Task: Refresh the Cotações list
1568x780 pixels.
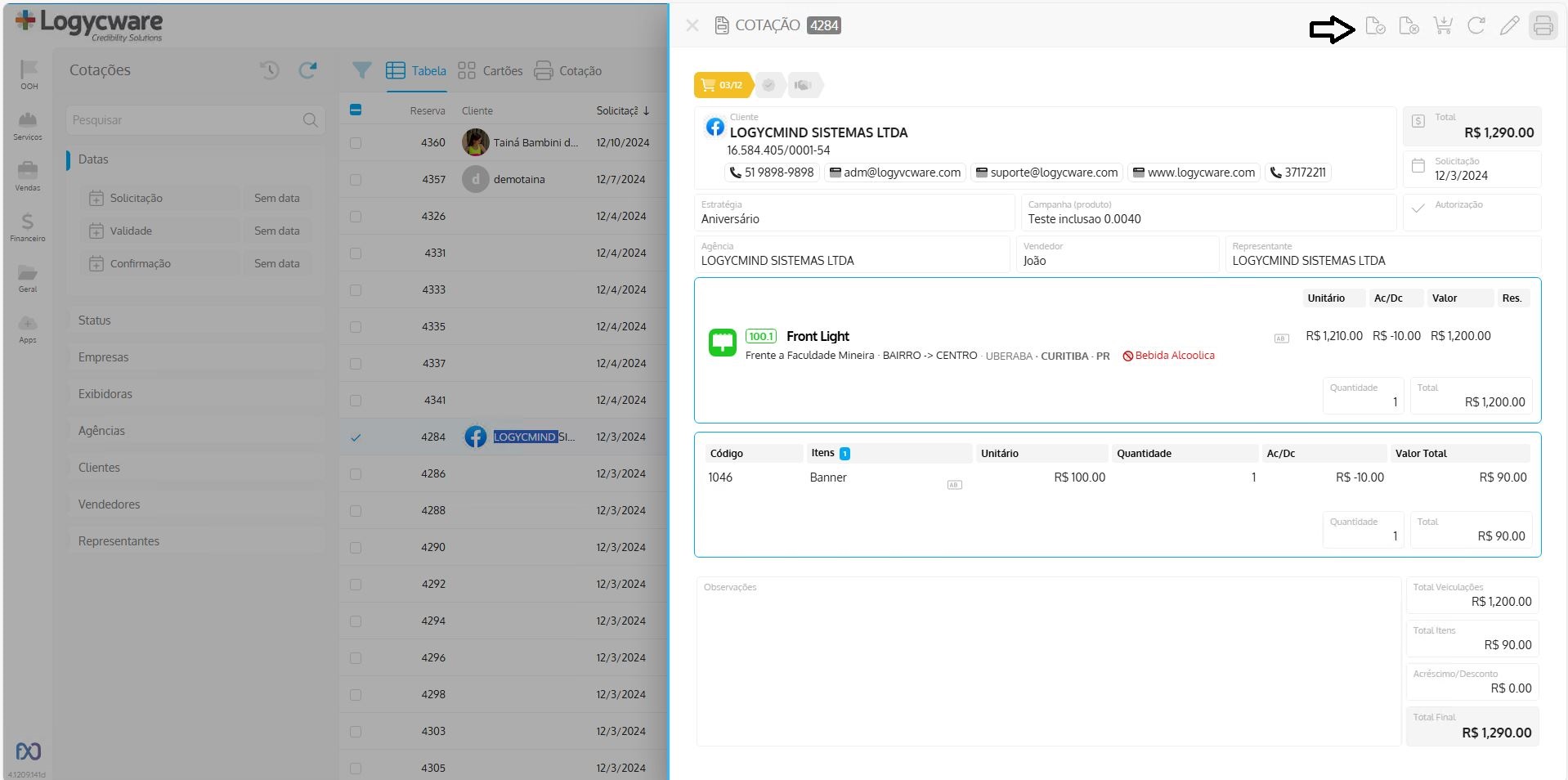Action: pyautogui.click(x=307, y=70)
